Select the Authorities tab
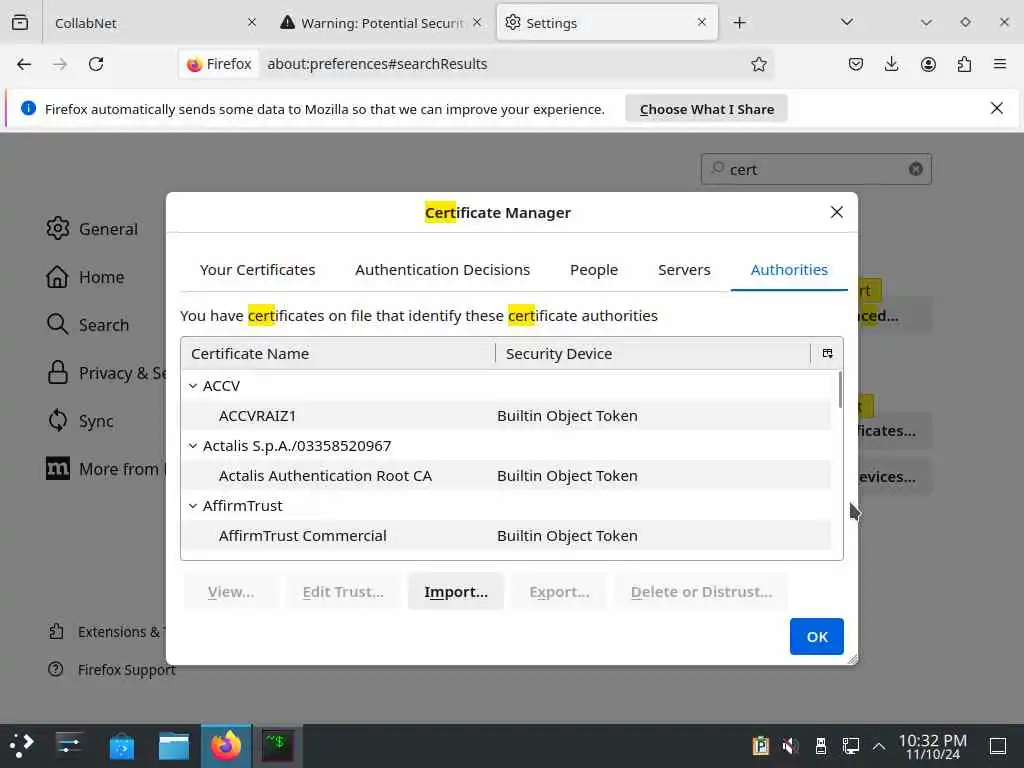Viewport: 1024px width, 768px height. [x=789, y=270]
